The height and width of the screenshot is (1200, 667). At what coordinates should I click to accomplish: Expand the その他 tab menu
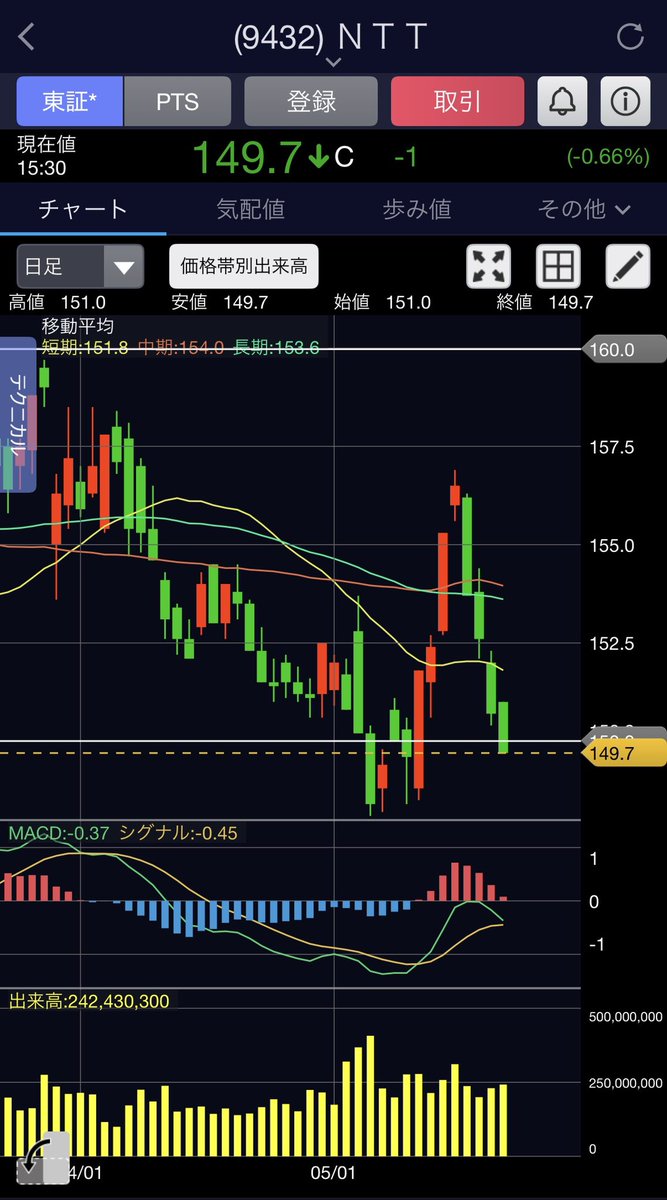(x=584, y=209)
